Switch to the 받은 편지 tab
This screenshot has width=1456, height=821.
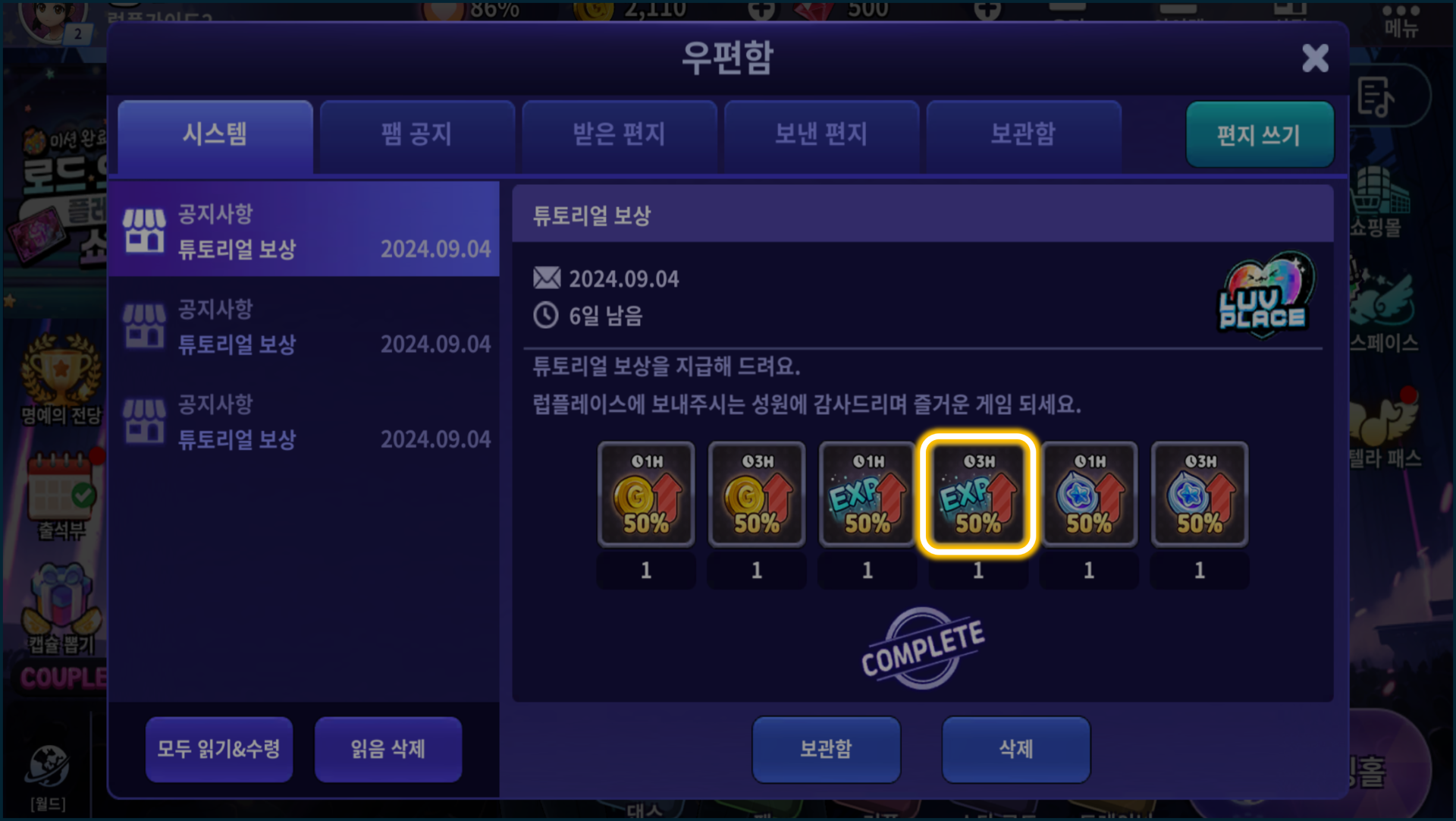619,134
